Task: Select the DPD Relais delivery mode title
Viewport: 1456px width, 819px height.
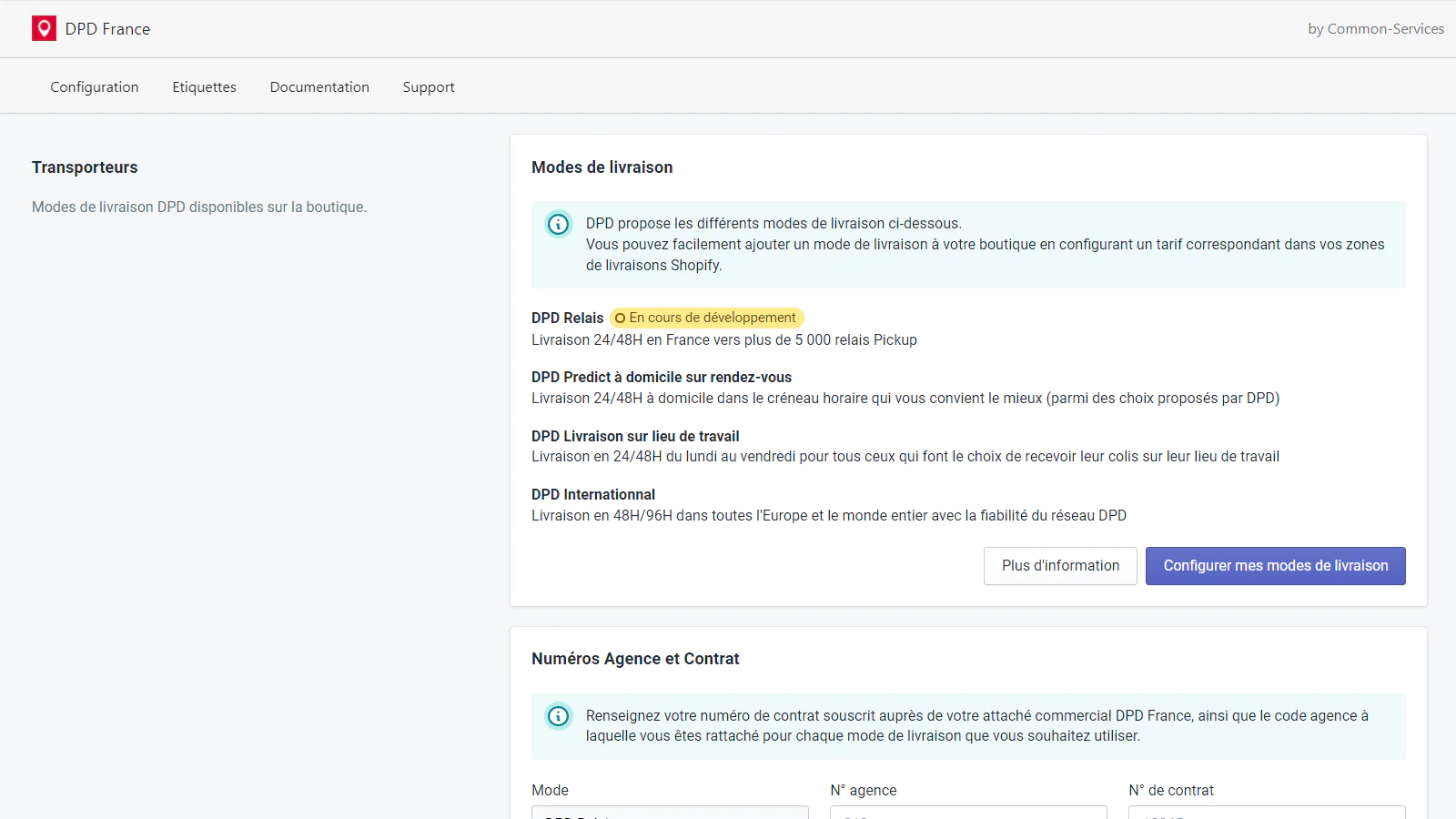Action: pyautogui.click(x=567, y=318)
